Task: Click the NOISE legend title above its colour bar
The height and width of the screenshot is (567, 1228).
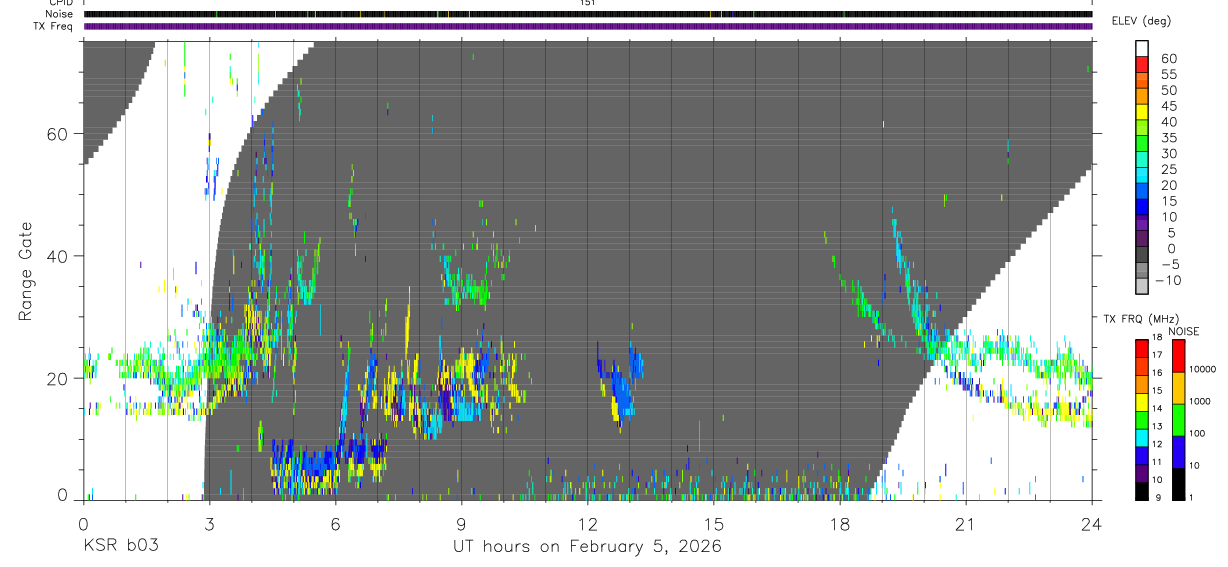Action: coord(1184,331)
